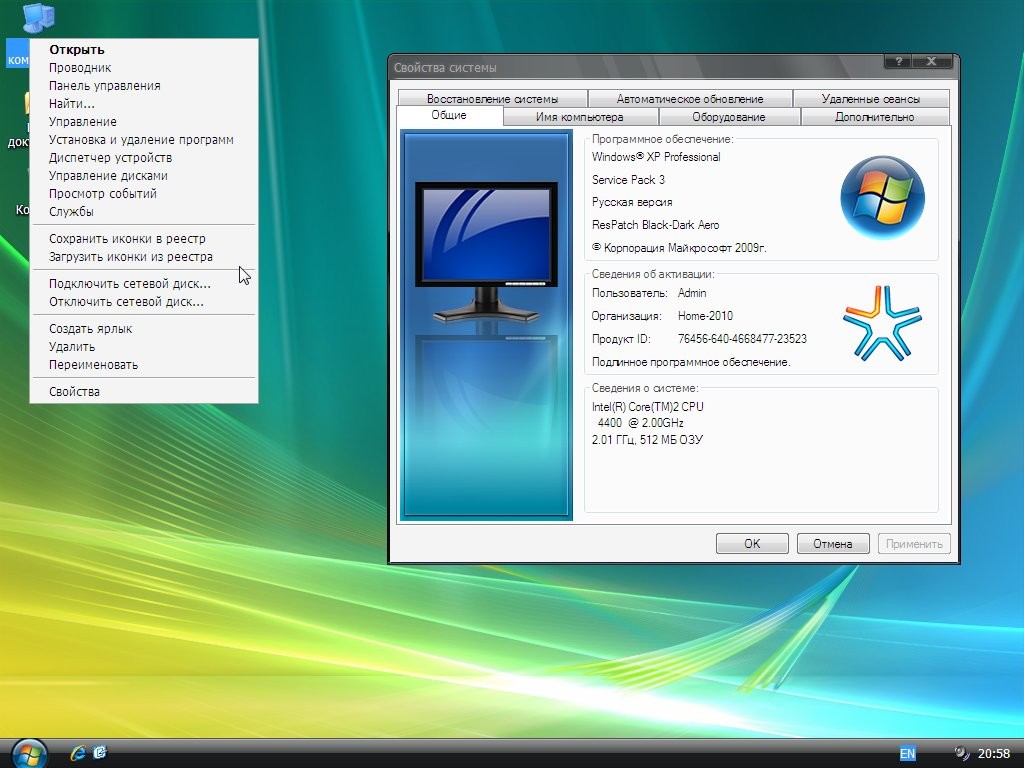Open the Дополнительно tab
The image size is (1024, 768).
(874, 117)
